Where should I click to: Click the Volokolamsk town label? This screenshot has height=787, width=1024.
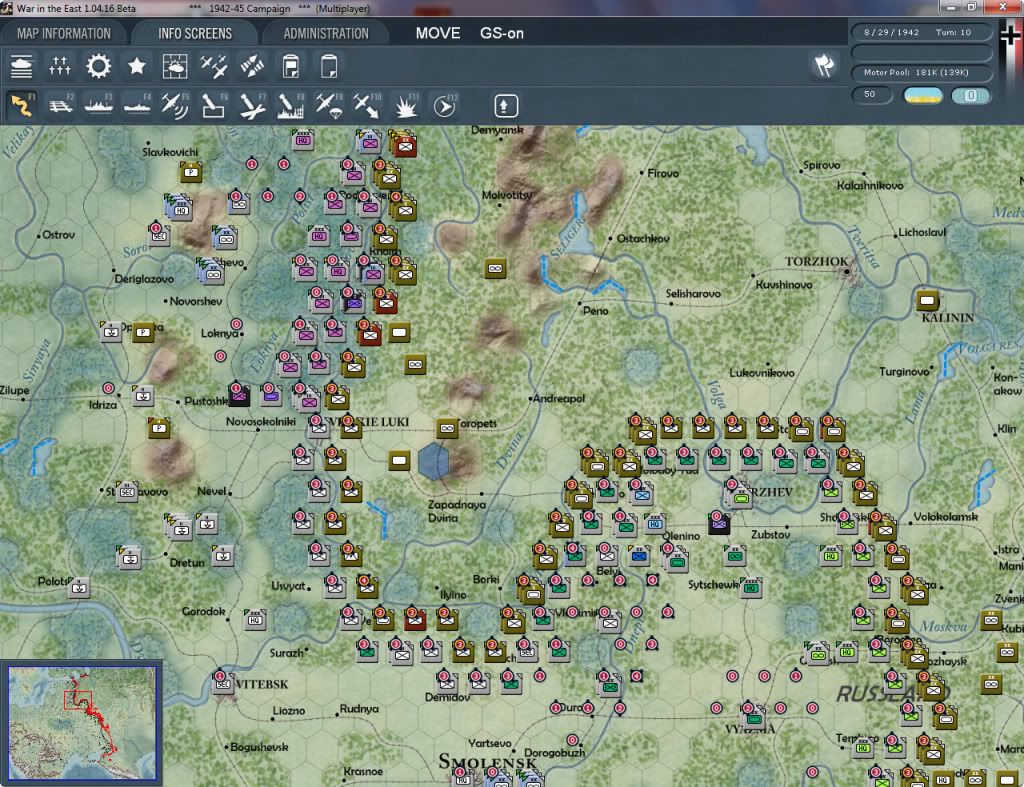tap(946, 517)
